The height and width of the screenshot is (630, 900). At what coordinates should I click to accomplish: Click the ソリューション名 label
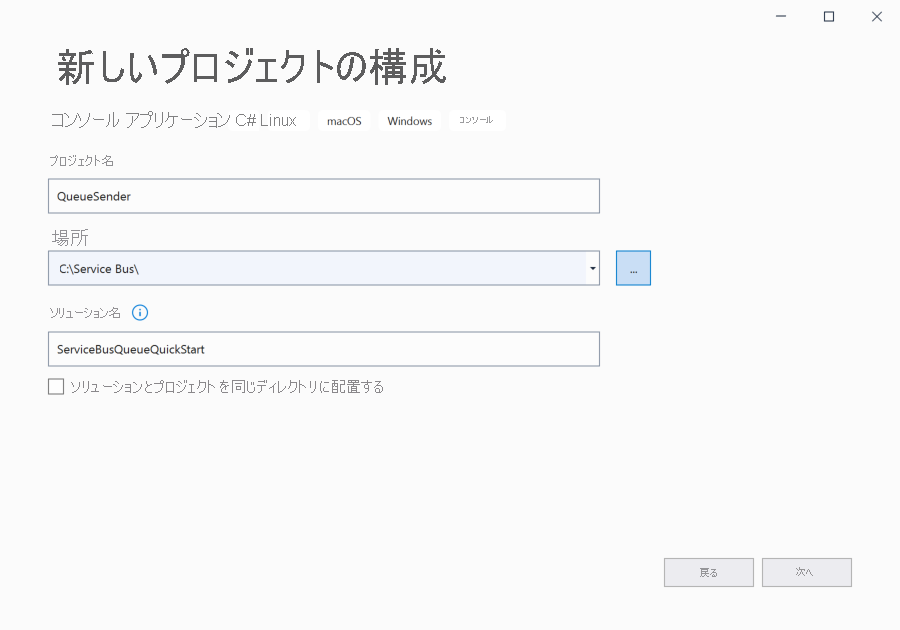point(84,313)
